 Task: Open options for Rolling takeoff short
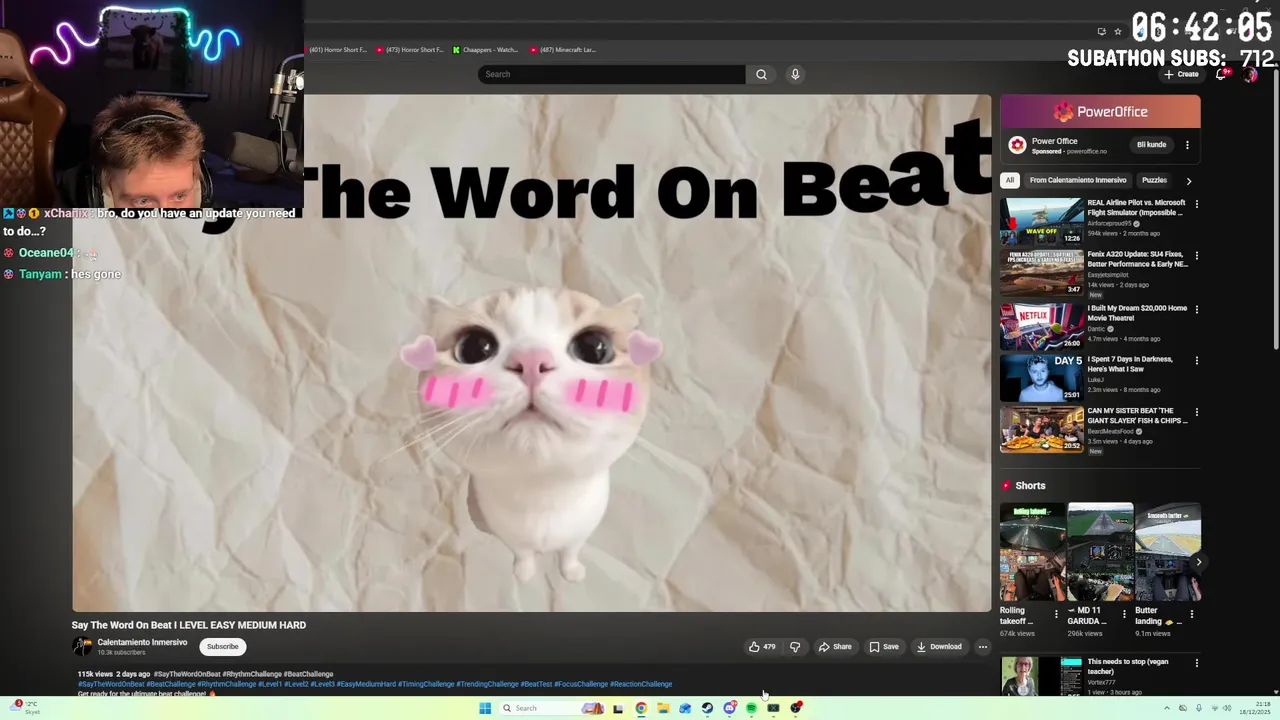pyautogui.click(x=1056, y=614)
